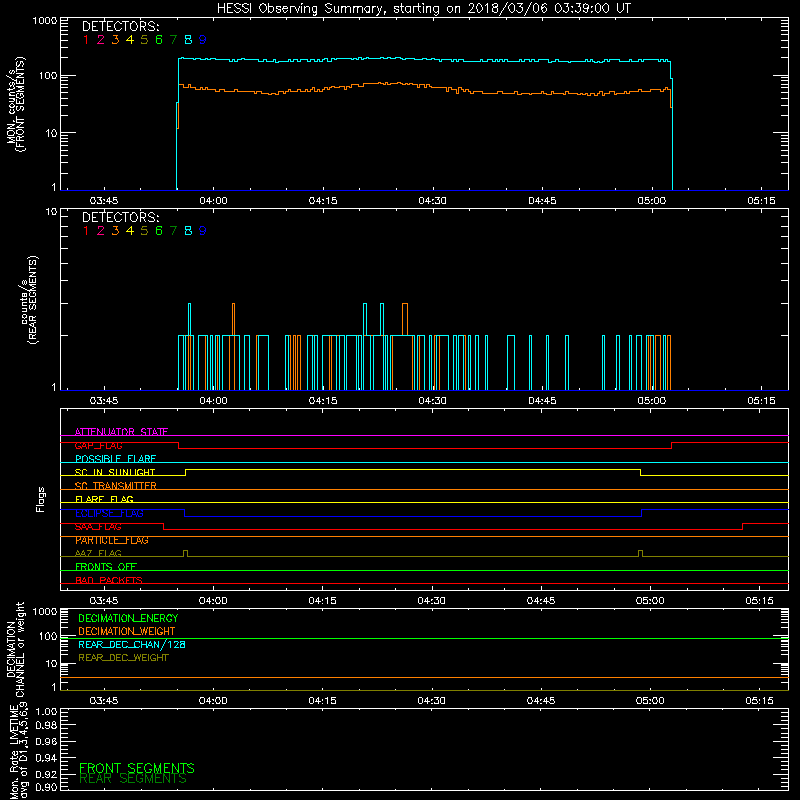Select cyan detector 8 in rear segments legend
Viewport: 800px width, 800px height.
[x=188, y=231]
